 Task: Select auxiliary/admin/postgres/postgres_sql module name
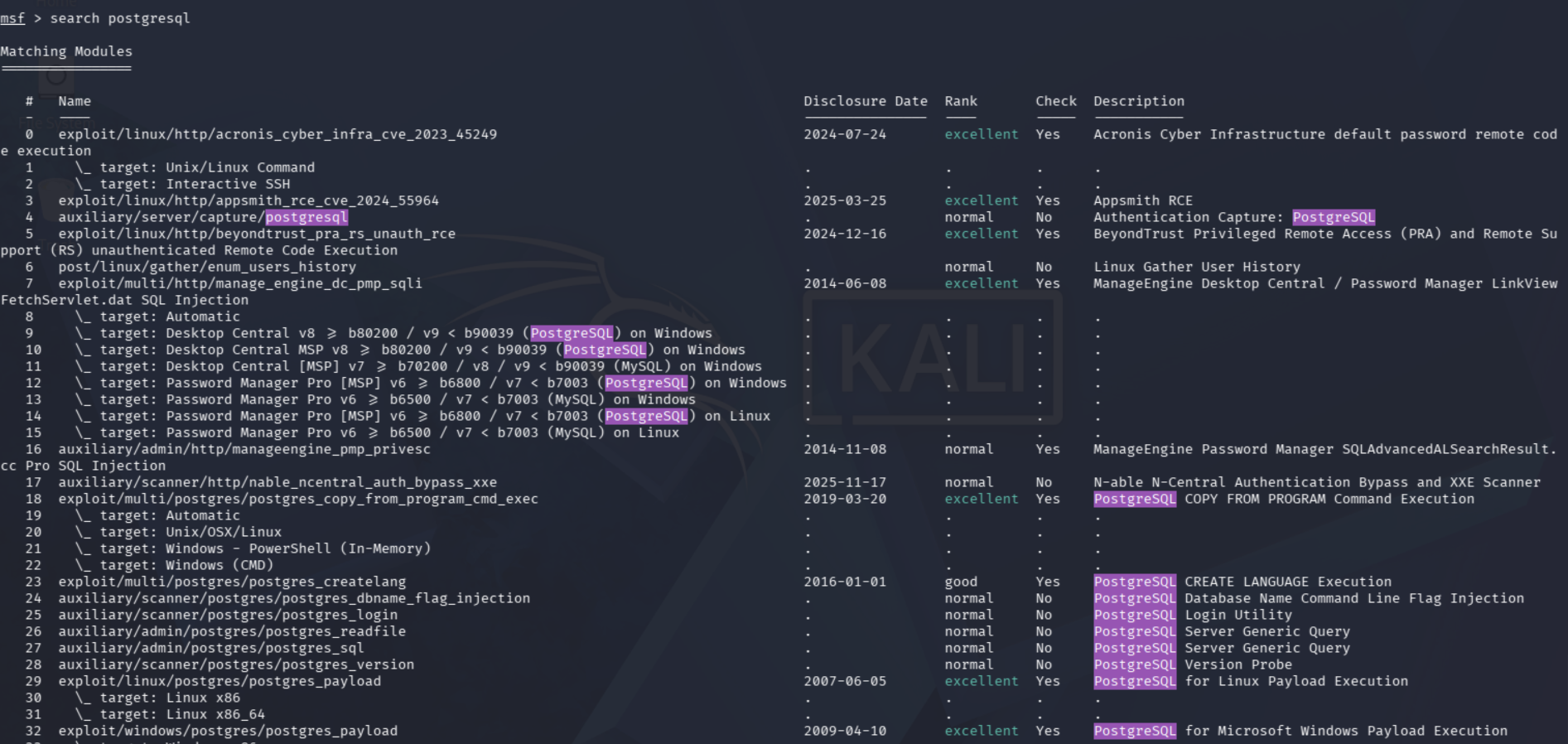click(x=211, y=648)
